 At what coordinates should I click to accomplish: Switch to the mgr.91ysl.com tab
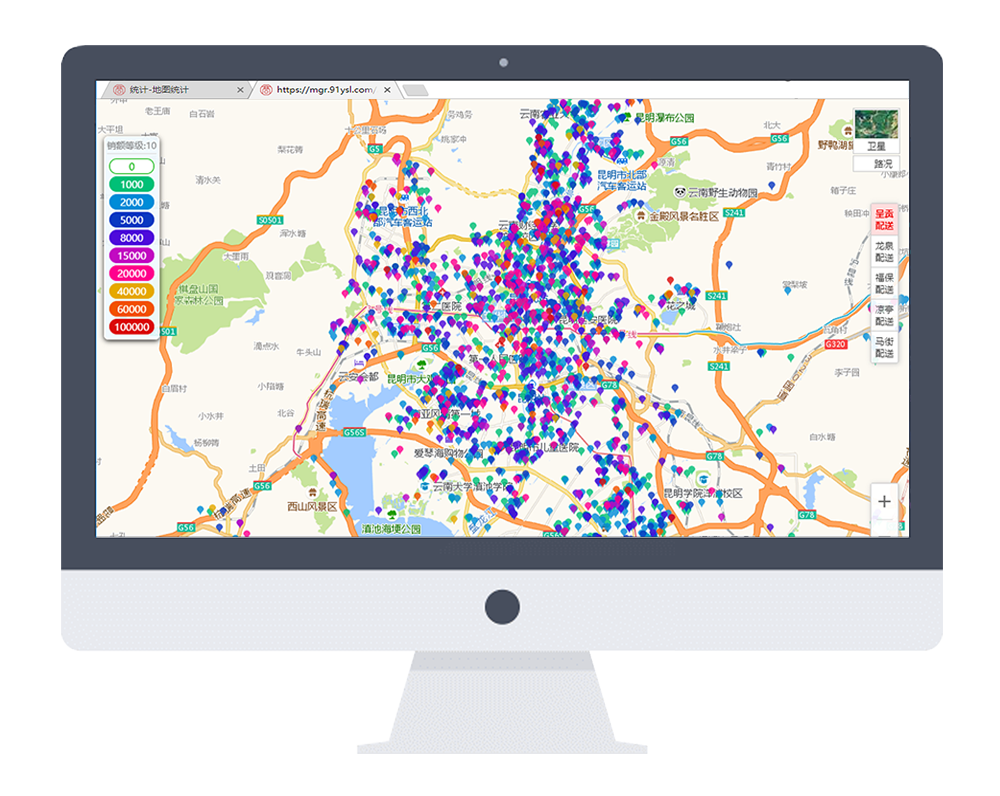(320, 90)
